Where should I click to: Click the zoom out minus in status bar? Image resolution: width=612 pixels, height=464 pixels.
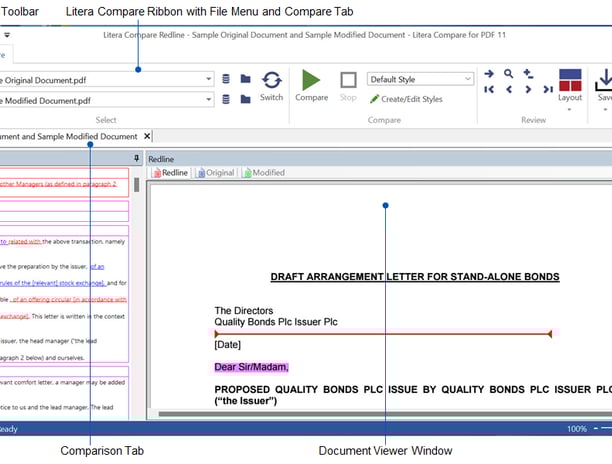(596, 428)
